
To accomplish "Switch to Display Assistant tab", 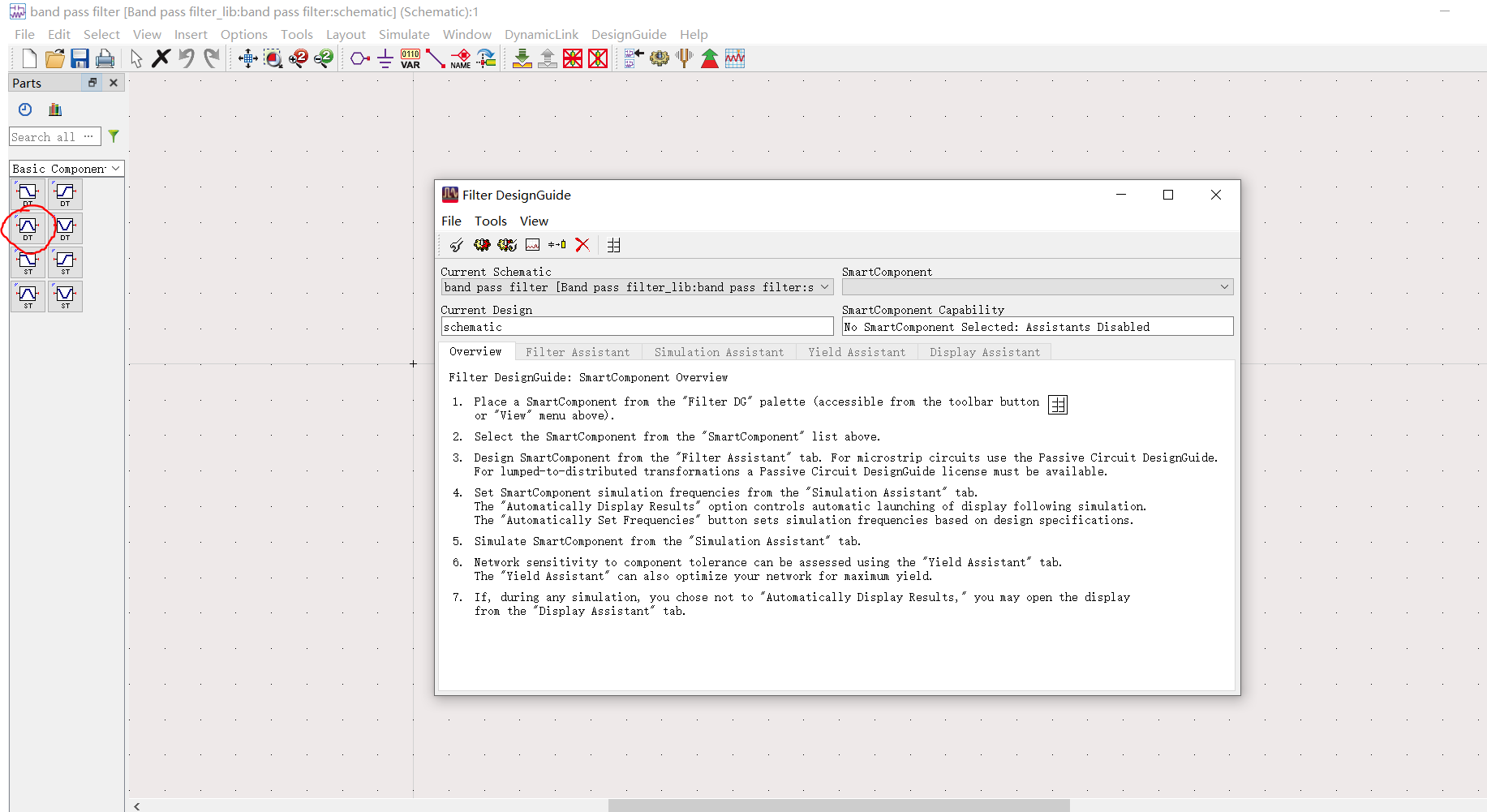I will point(985,352).
